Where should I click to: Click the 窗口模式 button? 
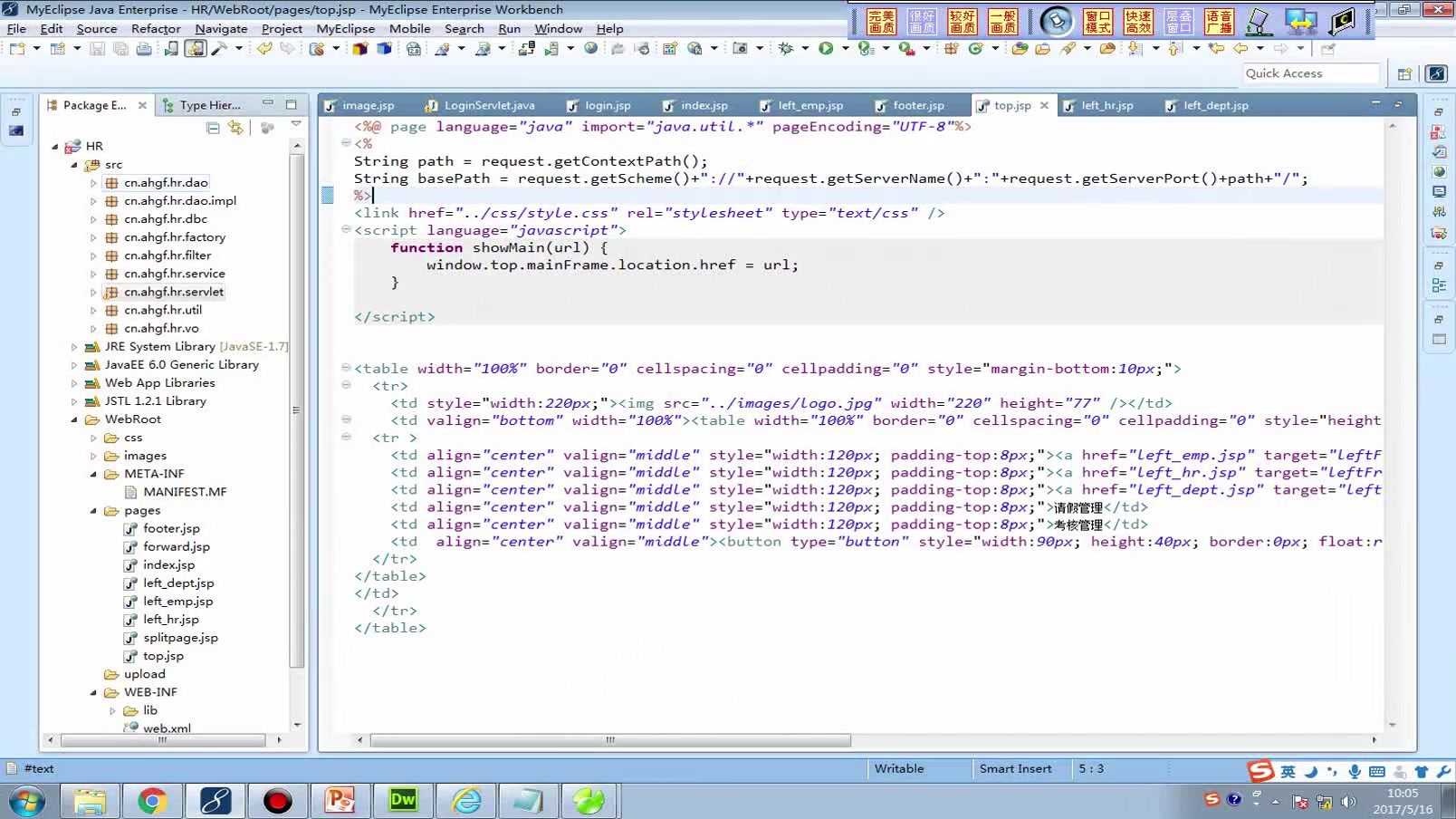tap(1097, 22)
